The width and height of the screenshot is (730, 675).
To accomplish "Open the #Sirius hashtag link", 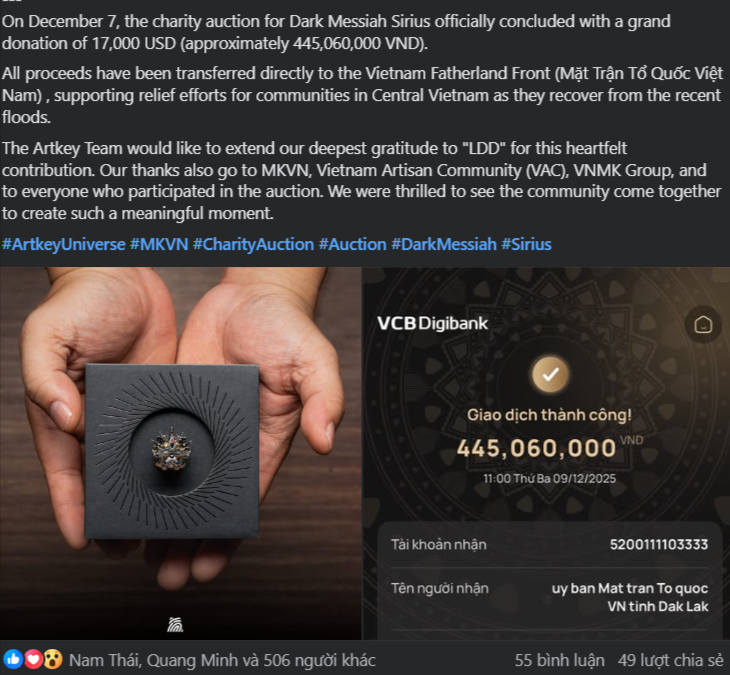I will click(x=527, y=244).
